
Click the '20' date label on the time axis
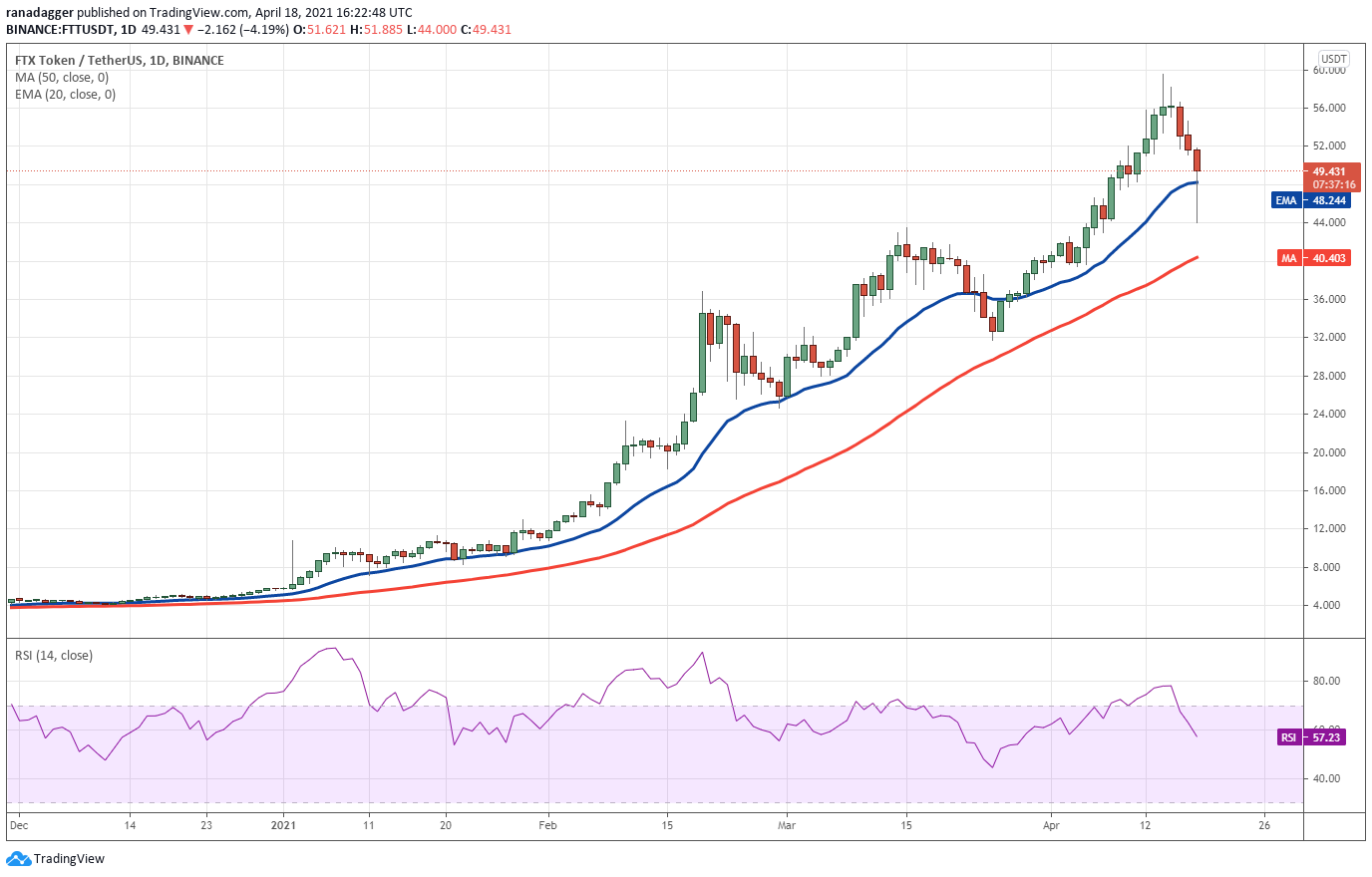point(446,825)
